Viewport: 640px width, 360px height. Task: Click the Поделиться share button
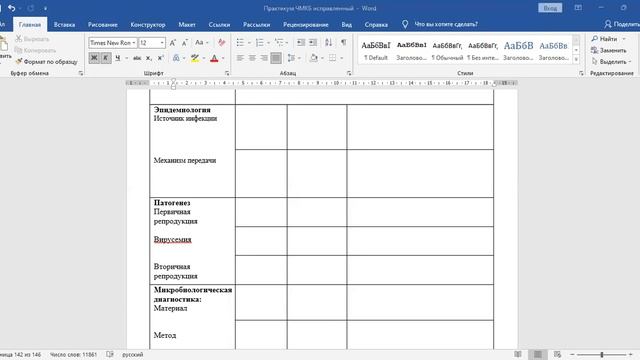tap(622, 24)
